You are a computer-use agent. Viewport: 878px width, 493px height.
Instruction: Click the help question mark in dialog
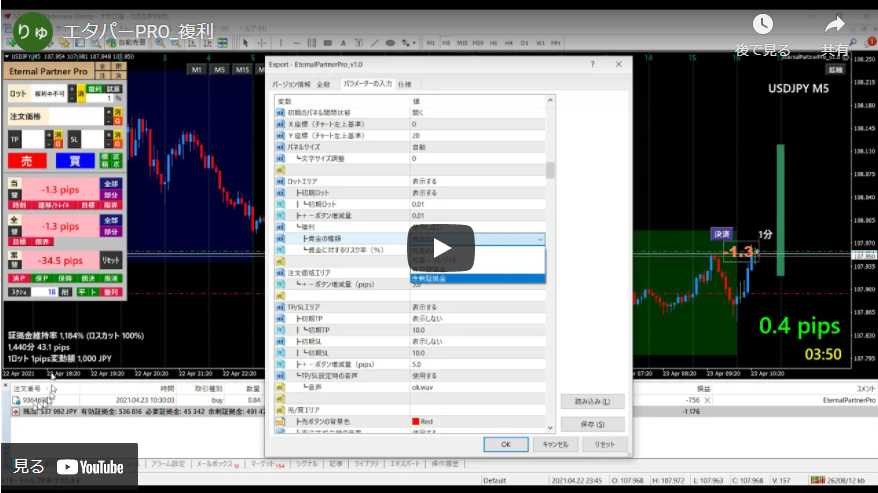point(592,64)
